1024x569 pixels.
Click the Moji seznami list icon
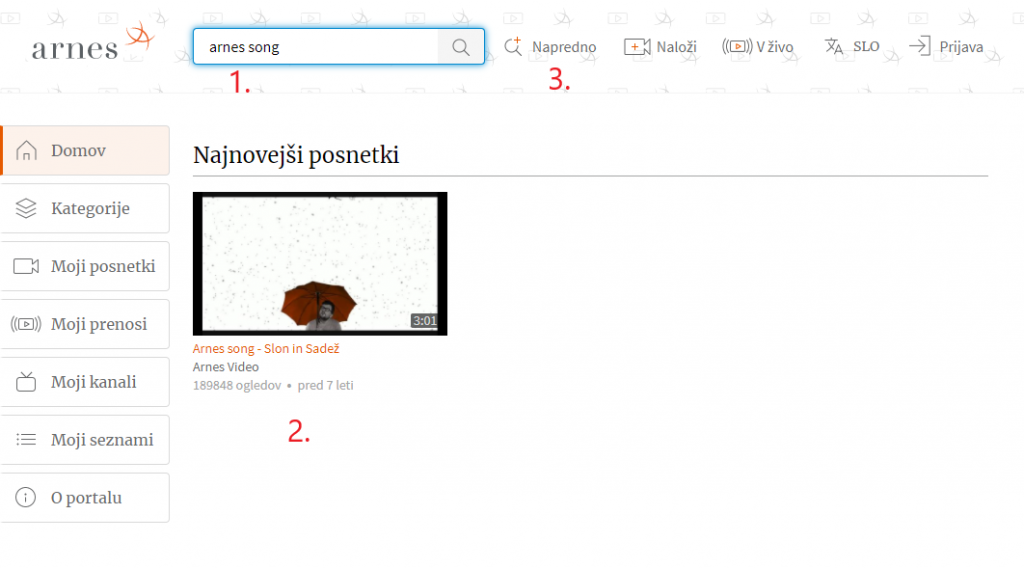pos(26,440)
